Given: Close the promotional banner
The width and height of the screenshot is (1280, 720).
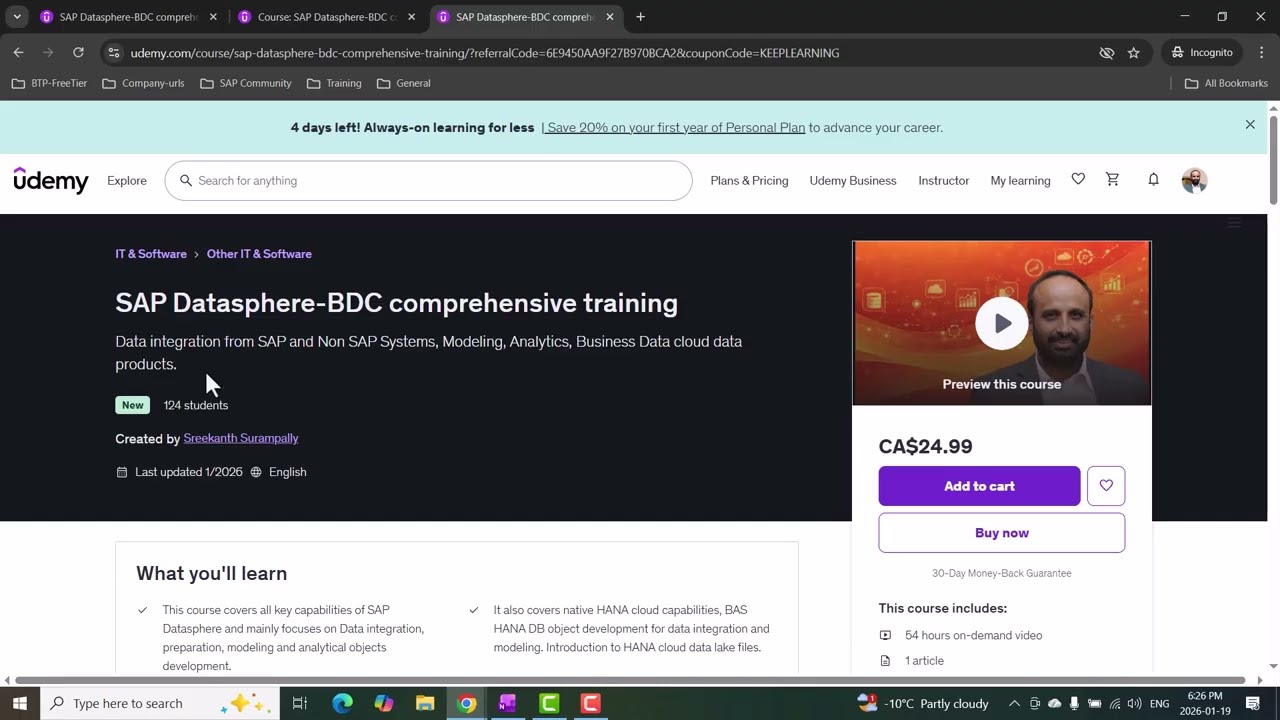Looking at the screenshot, I should 1250,125.
